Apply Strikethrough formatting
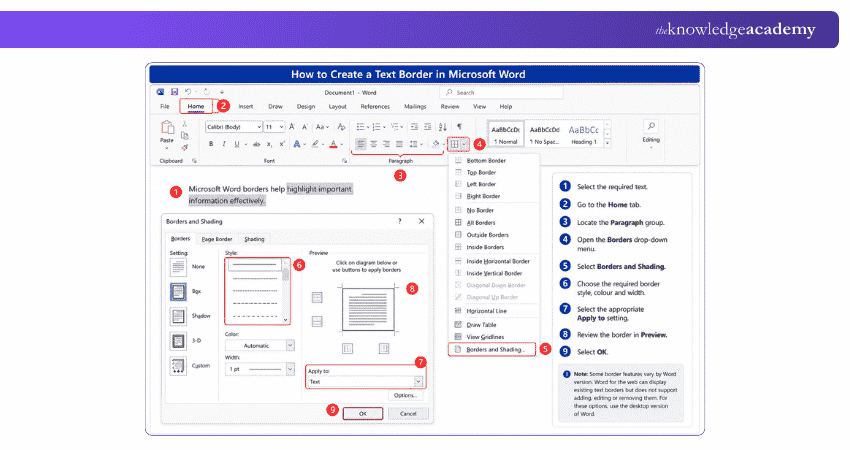Image resolution: width=850 pixels, height=450 pixels. click(x=256, y=144)
